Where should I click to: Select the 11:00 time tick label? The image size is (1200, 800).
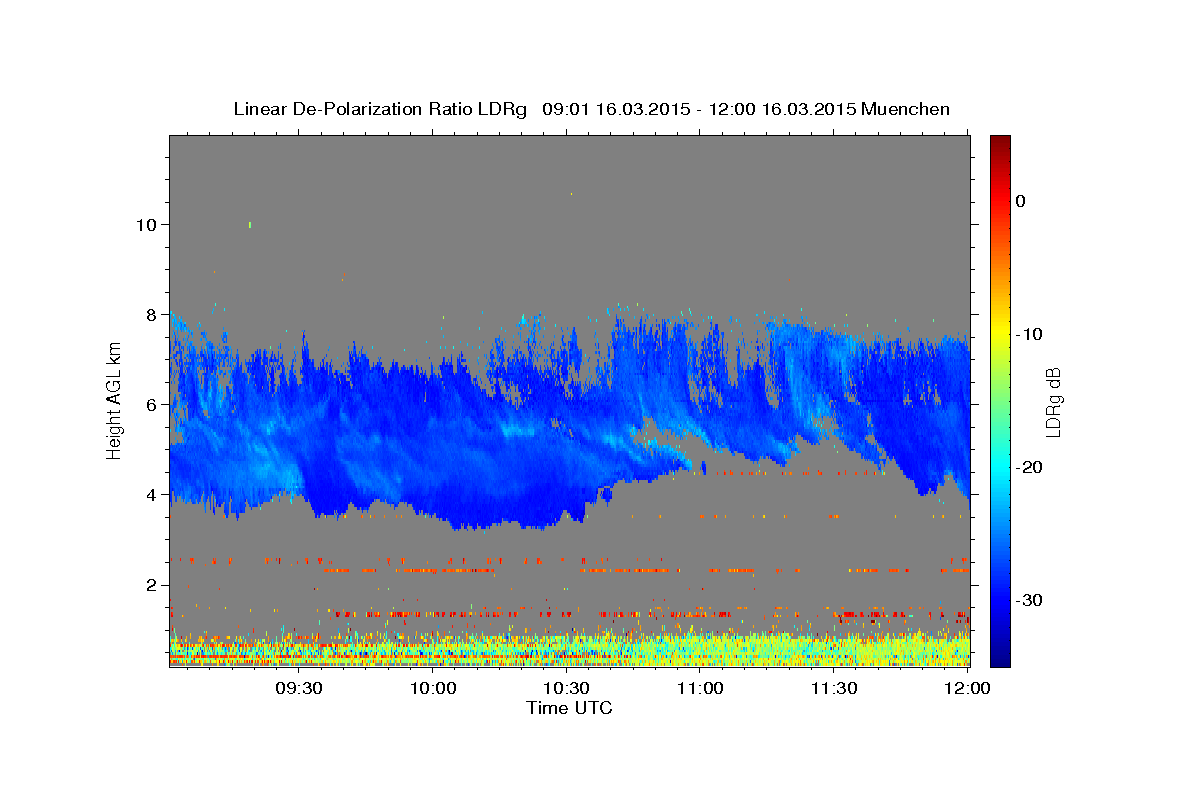[700, 688]
